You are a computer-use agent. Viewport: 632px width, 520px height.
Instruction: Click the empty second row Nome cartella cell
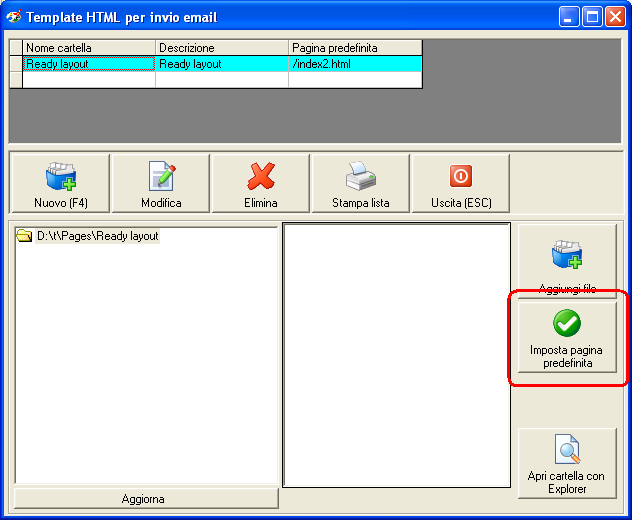click(x=89, y=80)
